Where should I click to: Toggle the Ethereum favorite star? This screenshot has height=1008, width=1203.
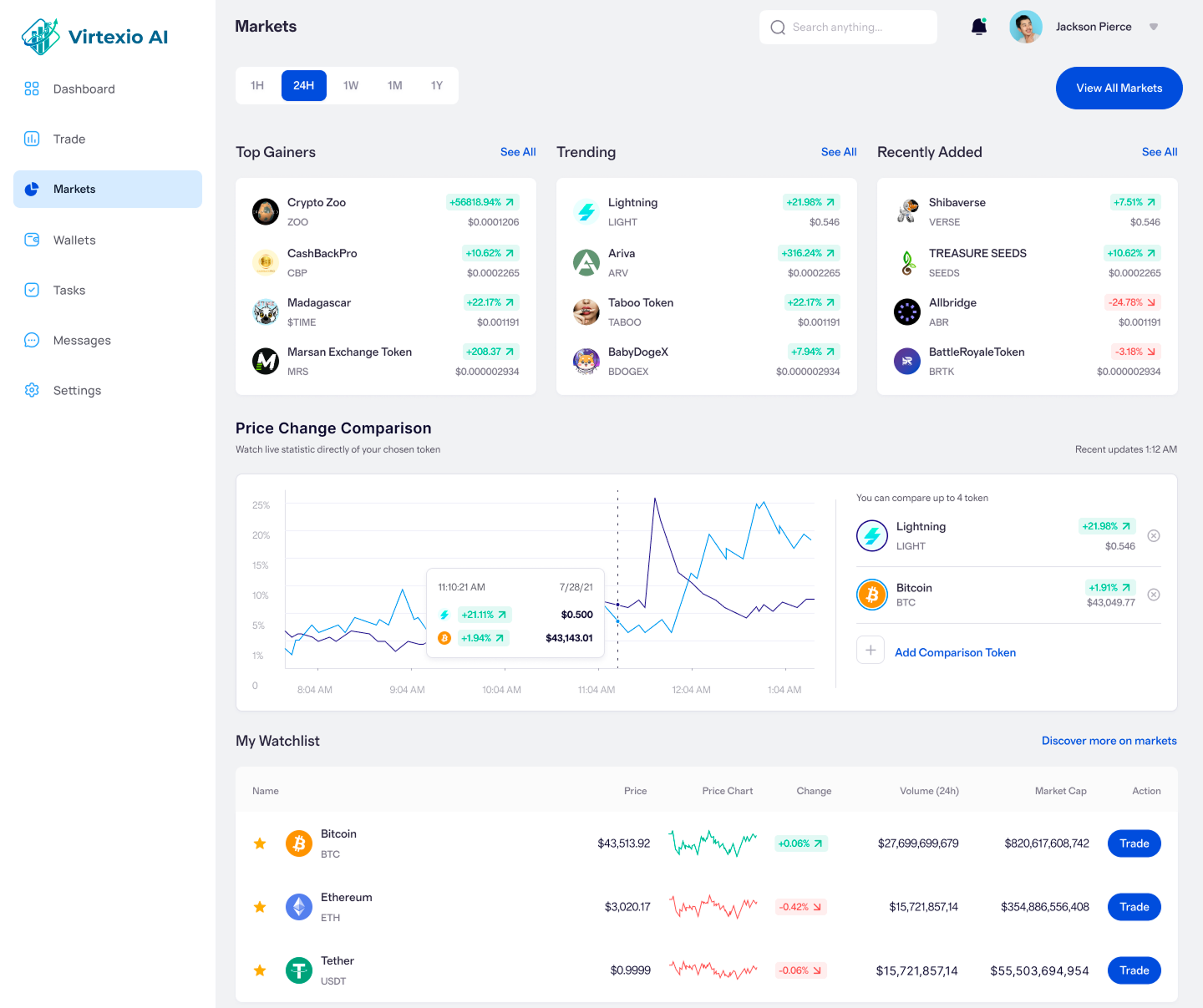click(260, 907)
